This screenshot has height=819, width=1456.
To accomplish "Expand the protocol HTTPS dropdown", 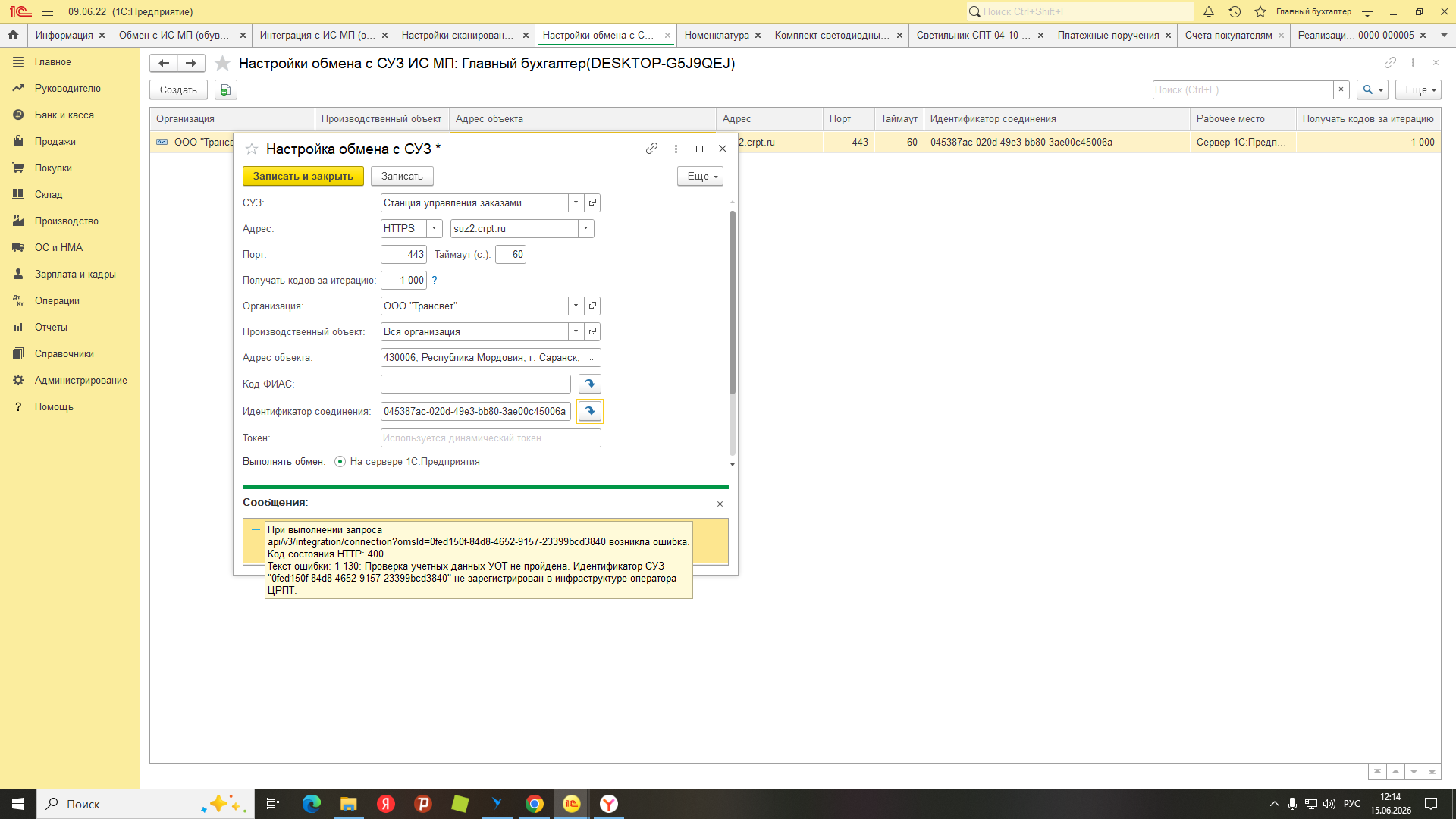I will click(x=435, y=228).
